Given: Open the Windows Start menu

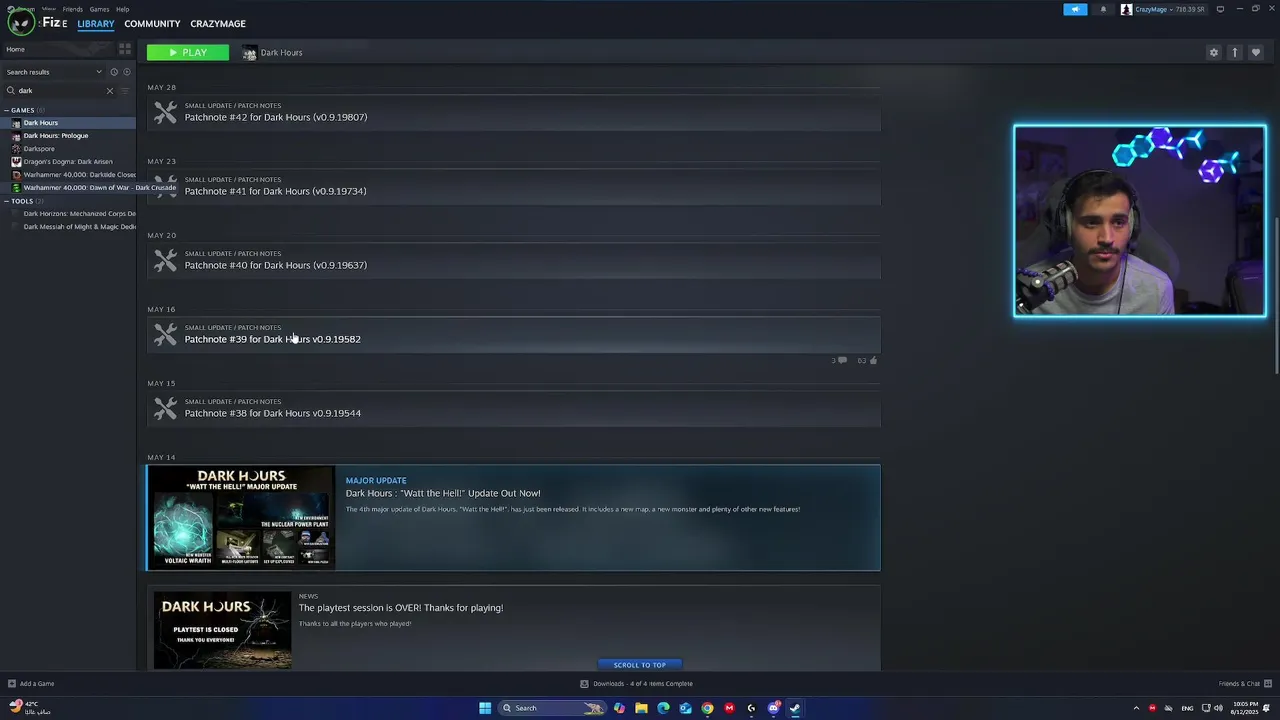Looking at the screenshot, I should [485, 708].
